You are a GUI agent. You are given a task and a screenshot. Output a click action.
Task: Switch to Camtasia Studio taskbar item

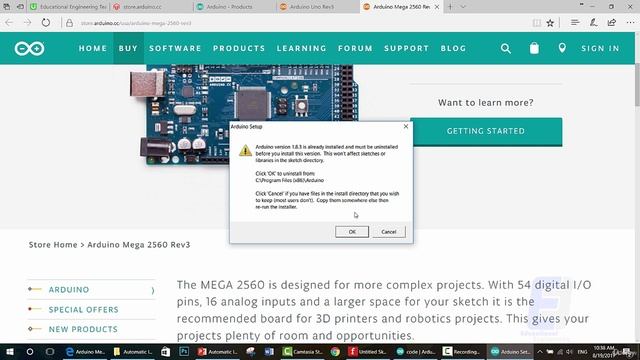[x=303, y=351]
